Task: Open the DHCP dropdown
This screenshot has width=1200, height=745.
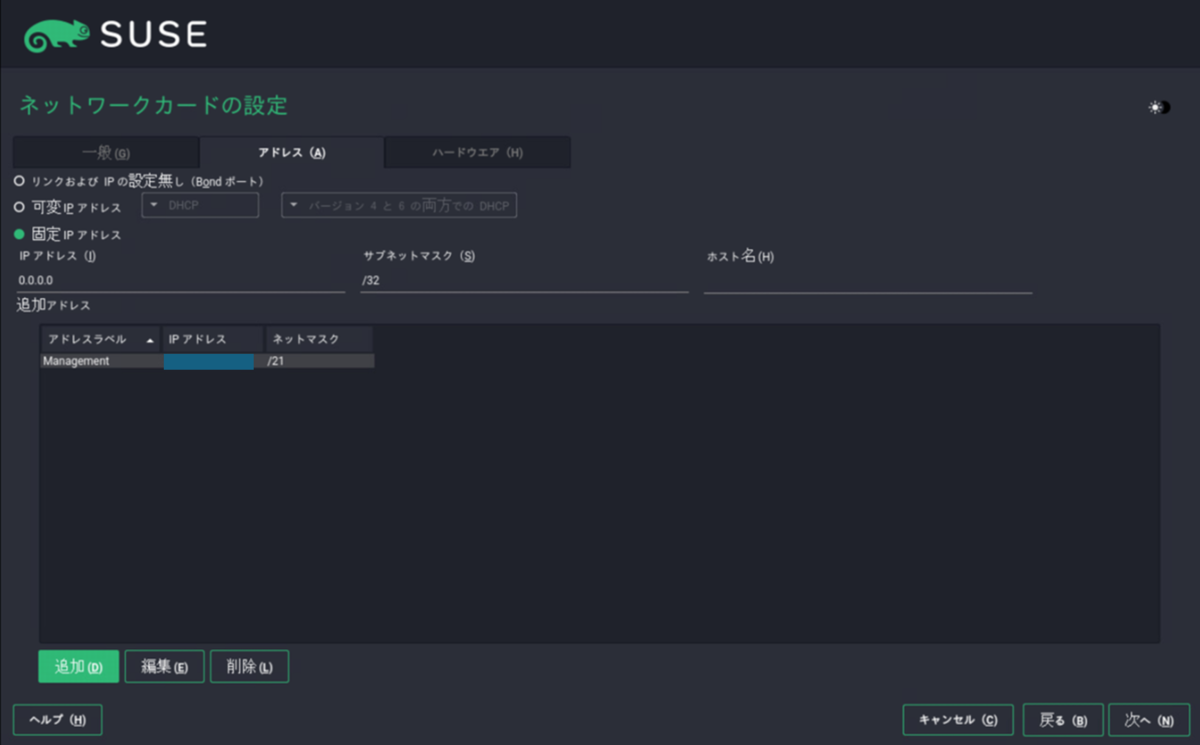Action: tap(199, 205)
